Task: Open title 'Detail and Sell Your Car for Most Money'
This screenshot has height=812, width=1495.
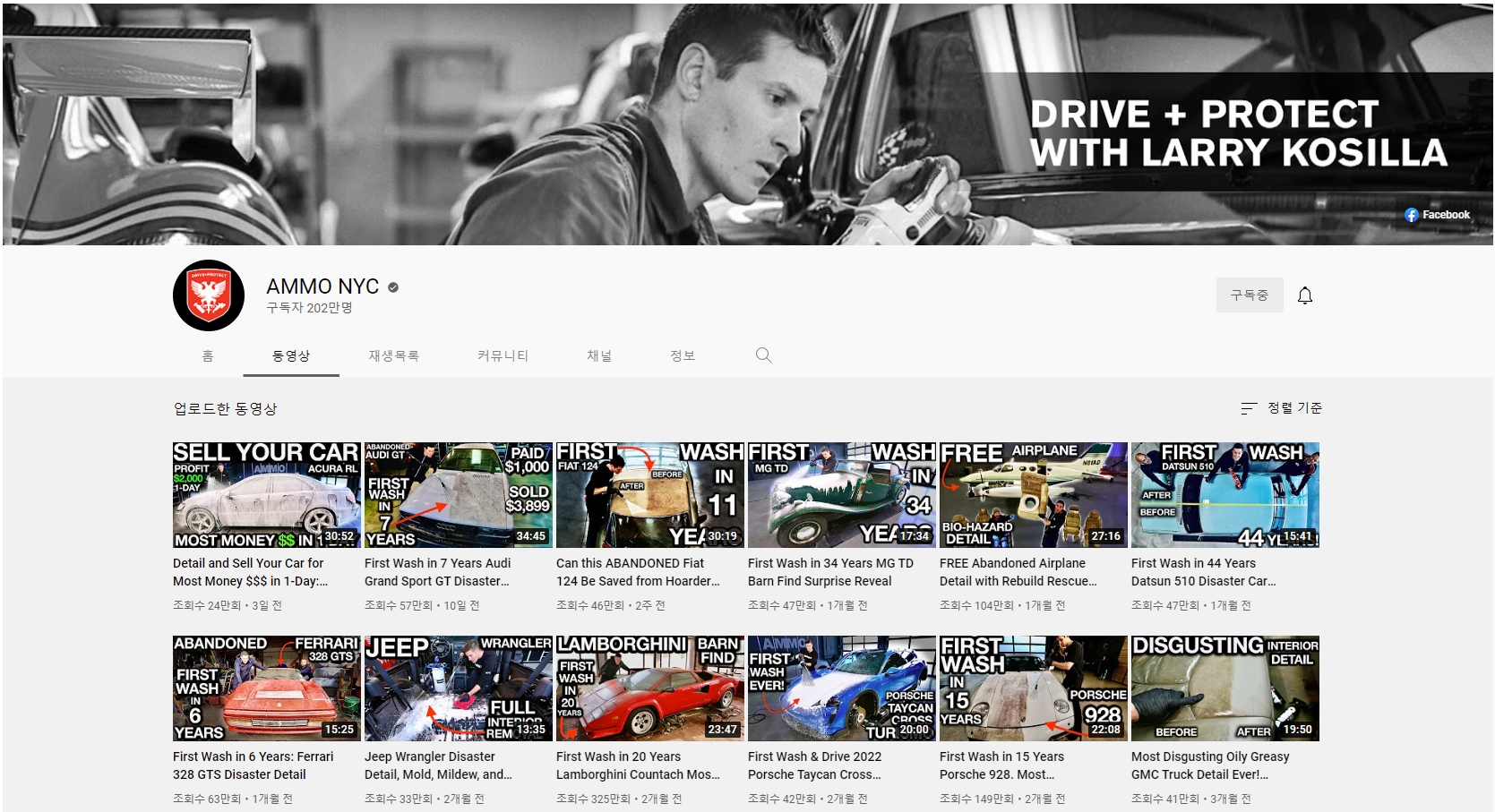Action: tap(251, 572)
